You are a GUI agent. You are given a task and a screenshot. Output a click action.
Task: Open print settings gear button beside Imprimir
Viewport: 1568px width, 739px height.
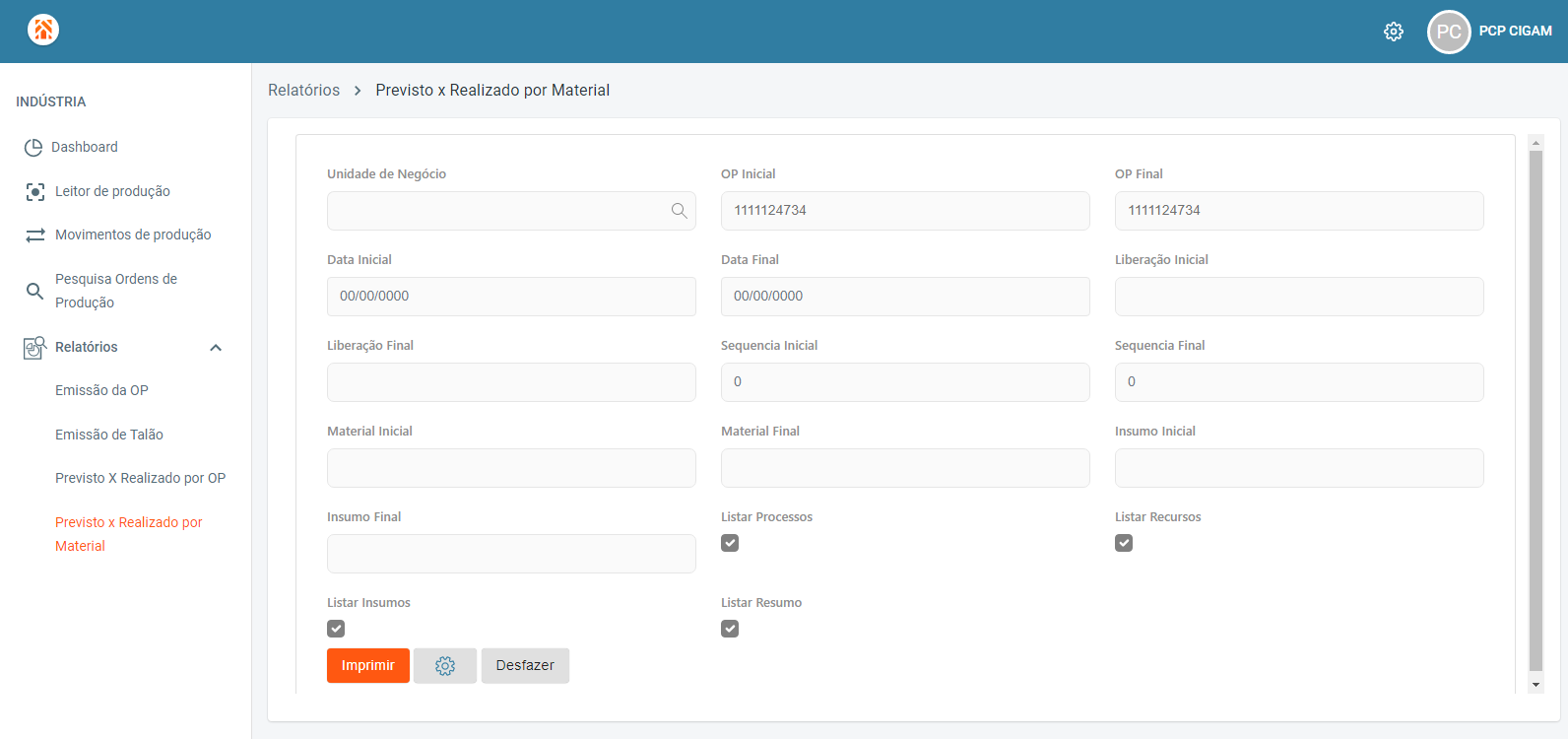point(445,666)
